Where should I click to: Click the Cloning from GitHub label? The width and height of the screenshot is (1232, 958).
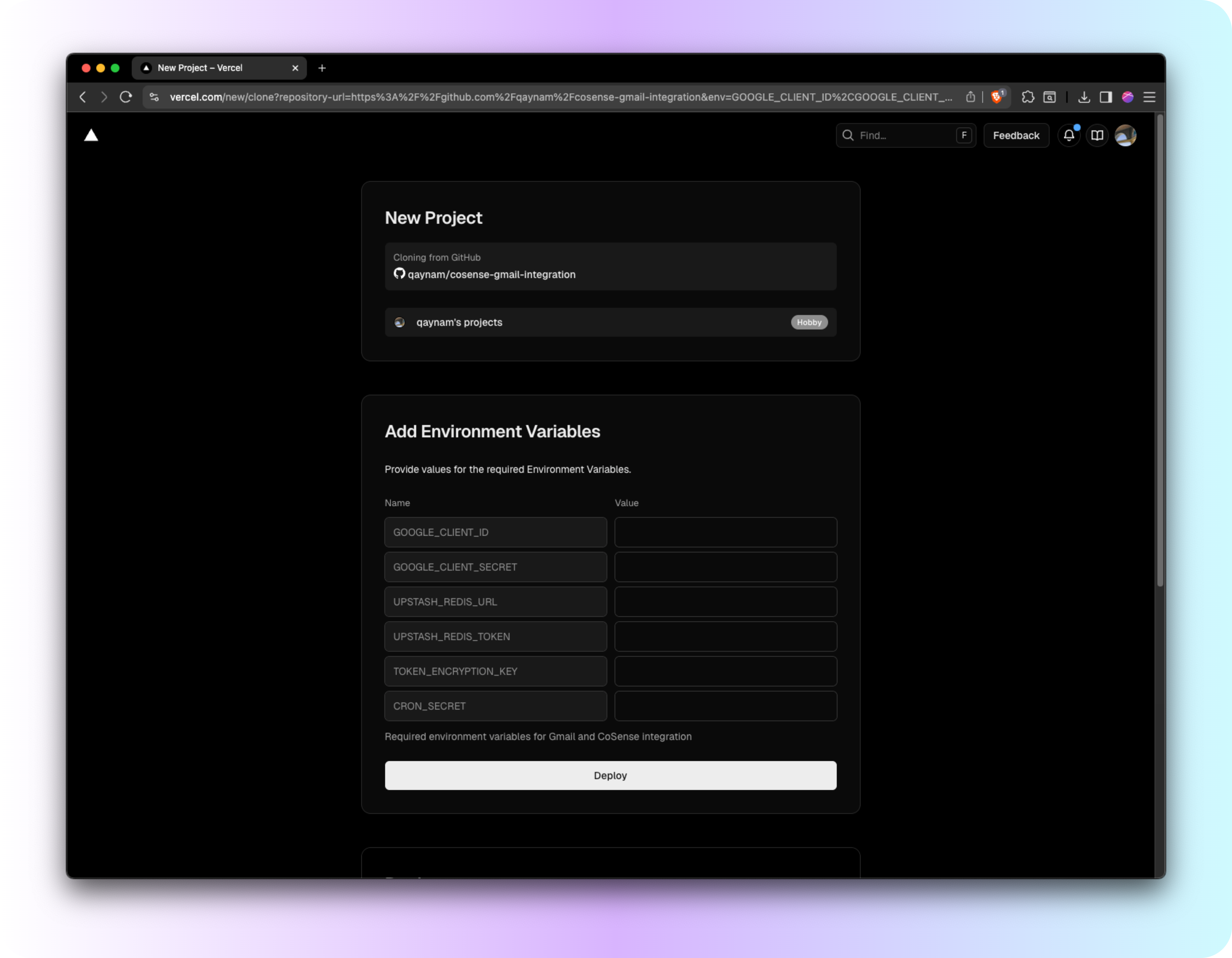point(437,257)
